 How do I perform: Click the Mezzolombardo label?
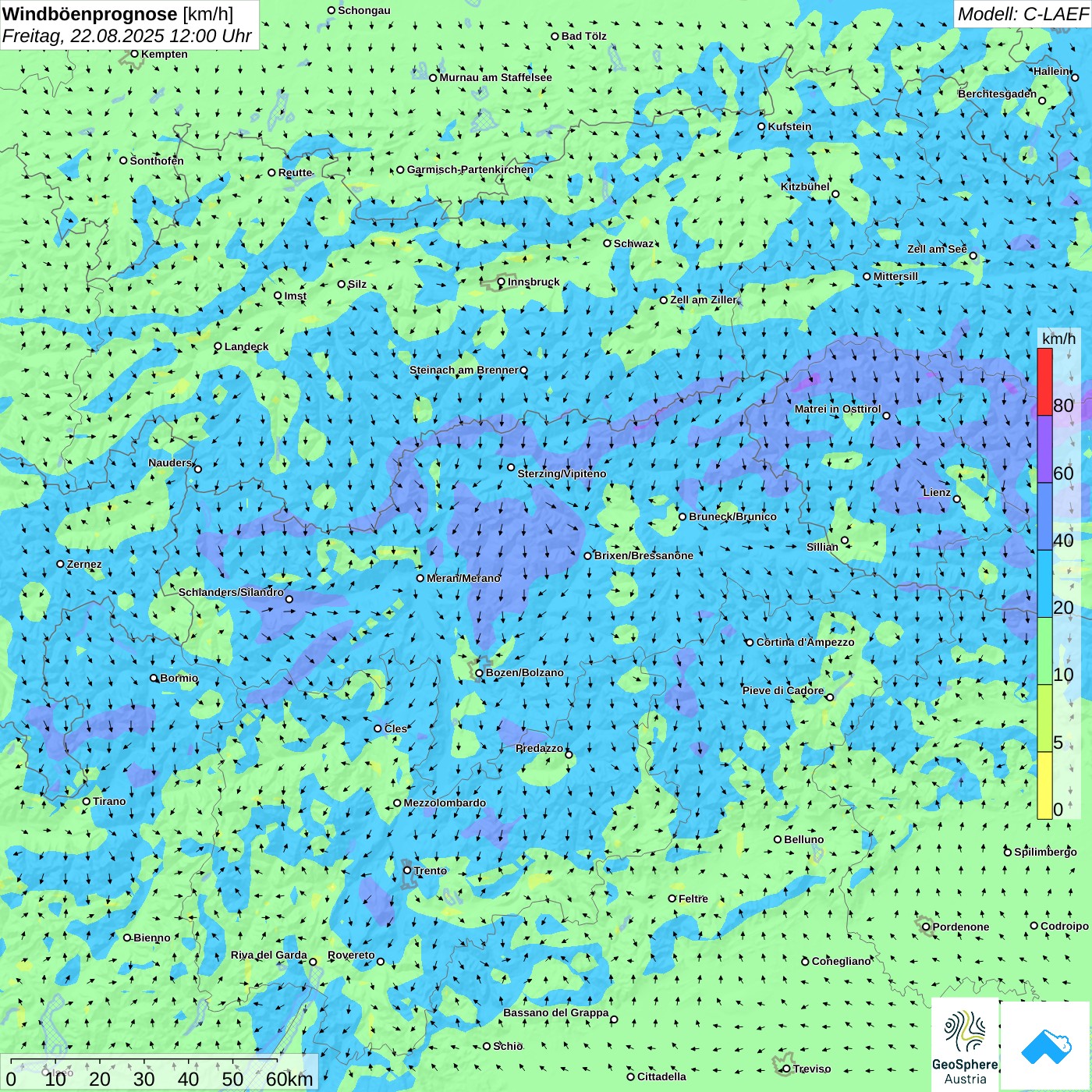click(445, 803)
